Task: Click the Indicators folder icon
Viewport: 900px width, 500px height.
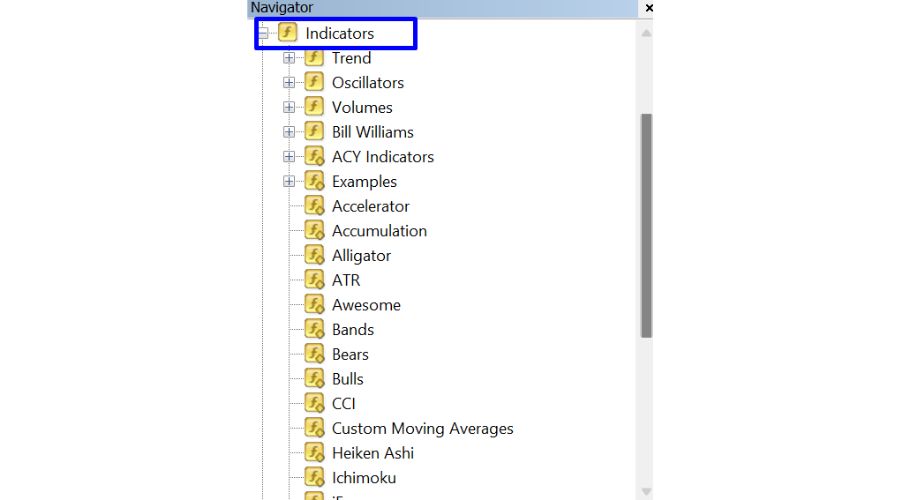Action: pos(288,33)
